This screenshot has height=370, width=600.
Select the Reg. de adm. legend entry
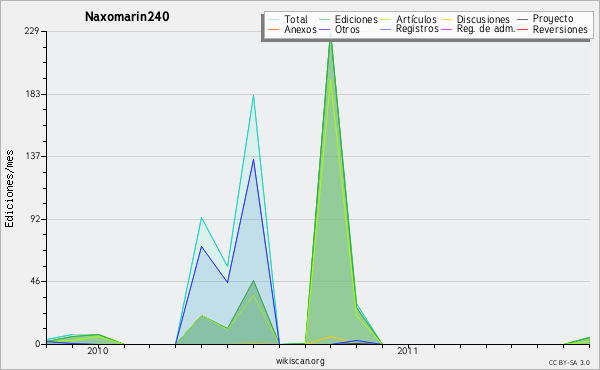pos(486,29)
